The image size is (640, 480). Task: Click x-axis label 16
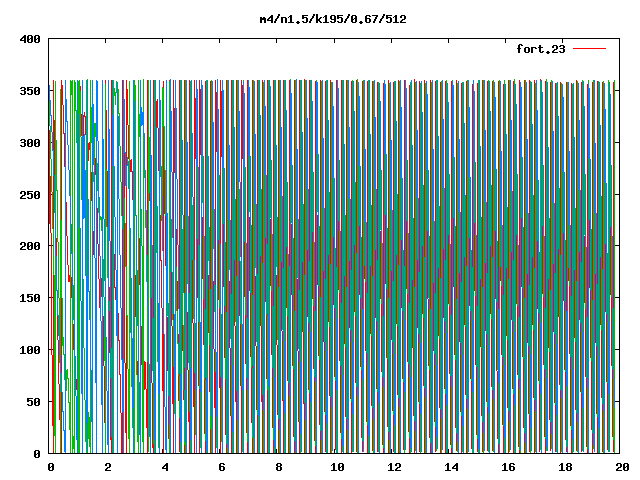point(508,467)
